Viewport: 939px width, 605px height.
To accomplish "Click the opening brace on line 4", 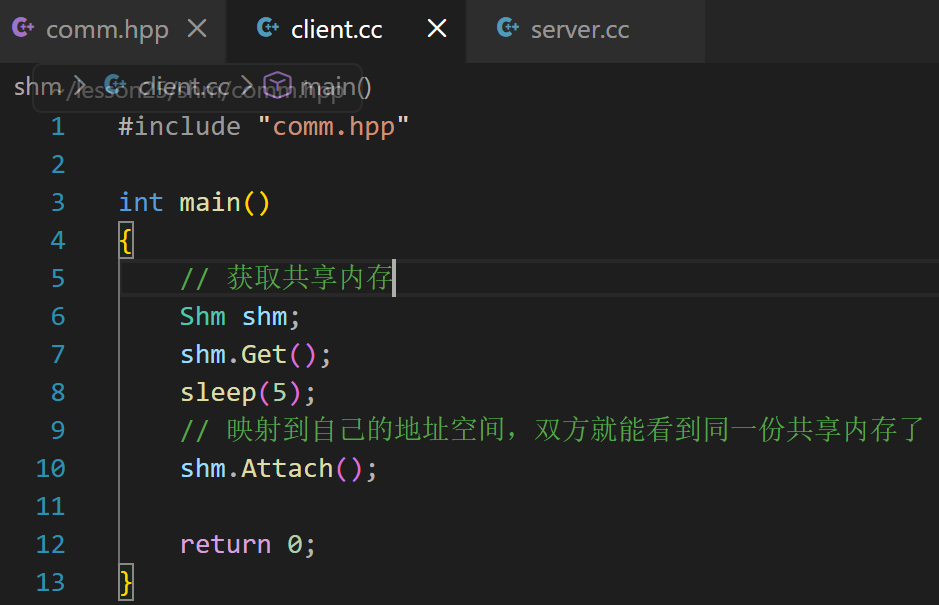I will pyautogui.click(x=126, y=241).
